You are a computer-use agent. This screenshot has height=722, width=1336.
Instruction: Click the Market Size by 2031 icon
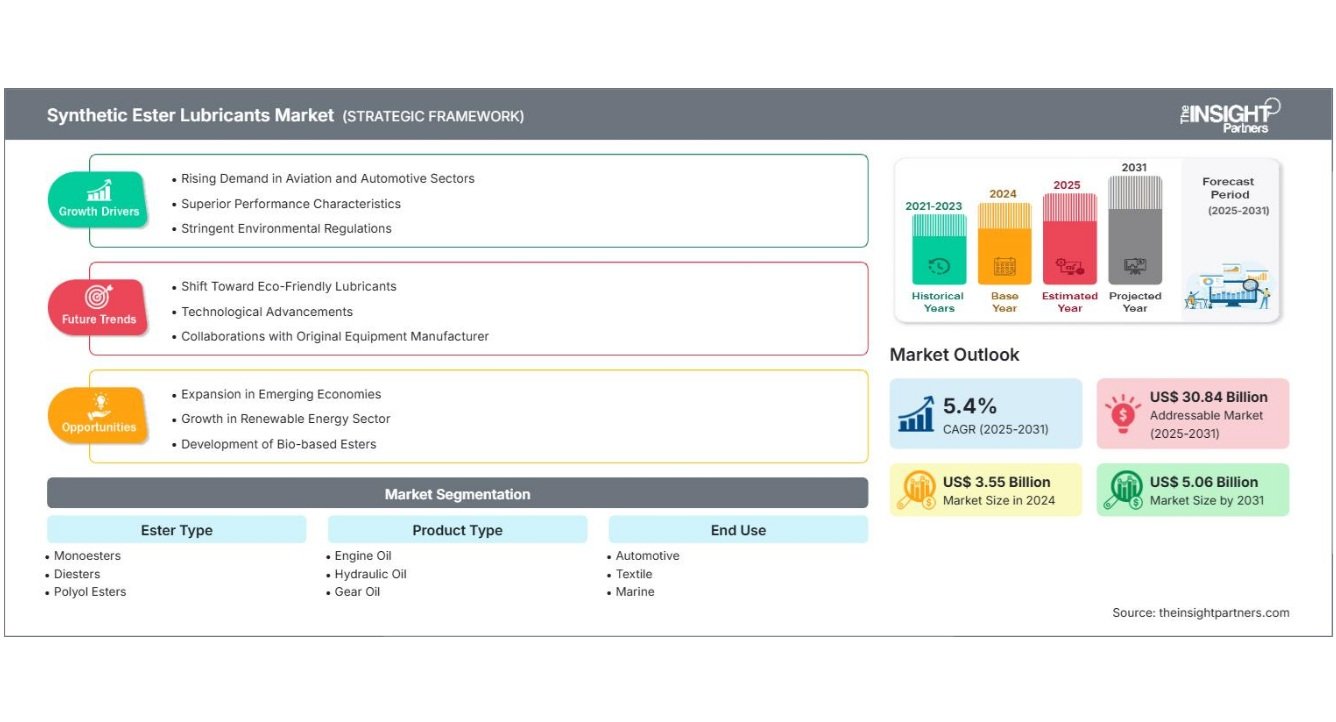pyautogui.click(x=1124, y=490)
